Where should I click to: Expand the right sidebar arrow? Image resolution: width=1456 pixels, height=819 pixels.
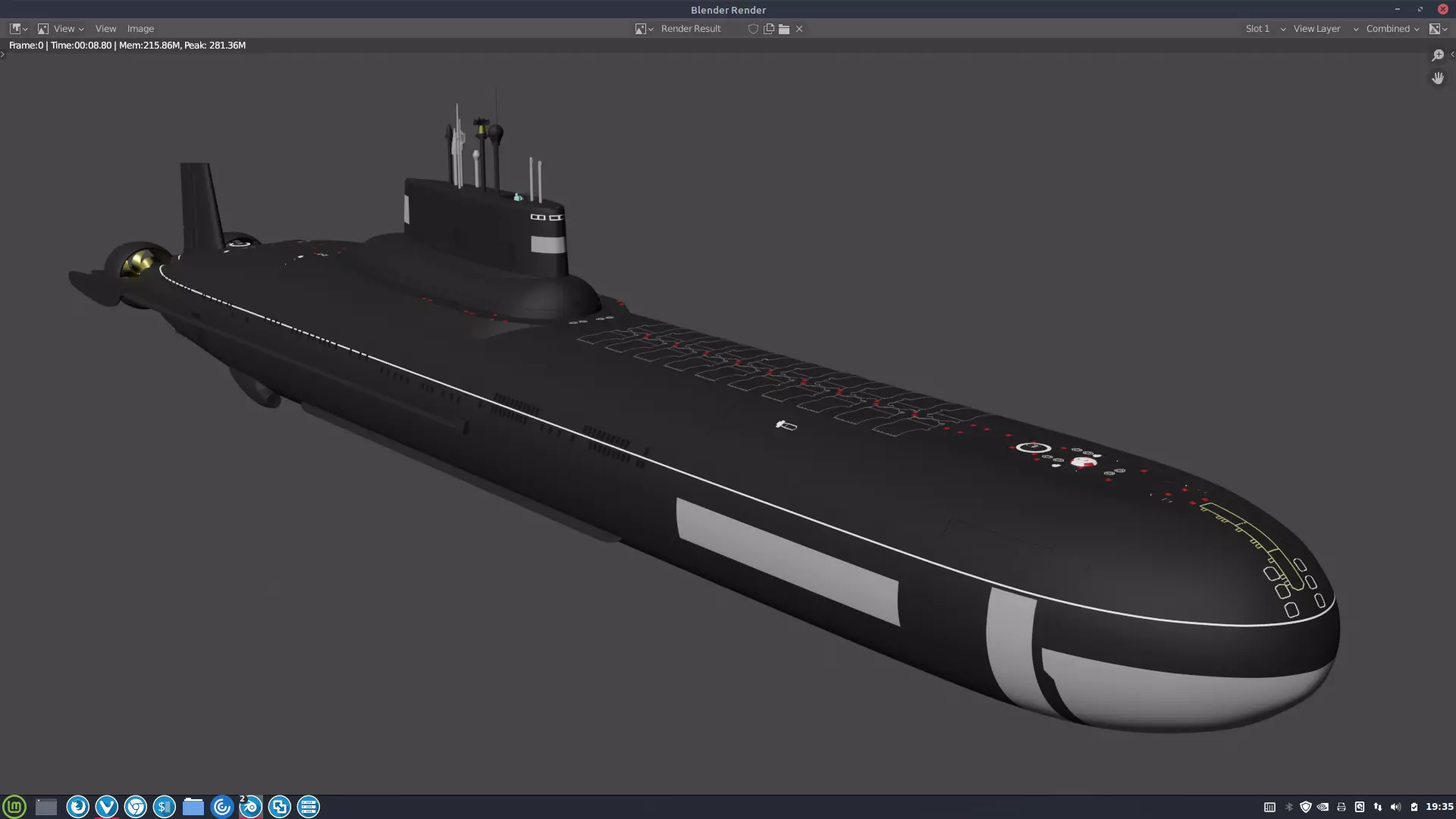point(1451,55)
